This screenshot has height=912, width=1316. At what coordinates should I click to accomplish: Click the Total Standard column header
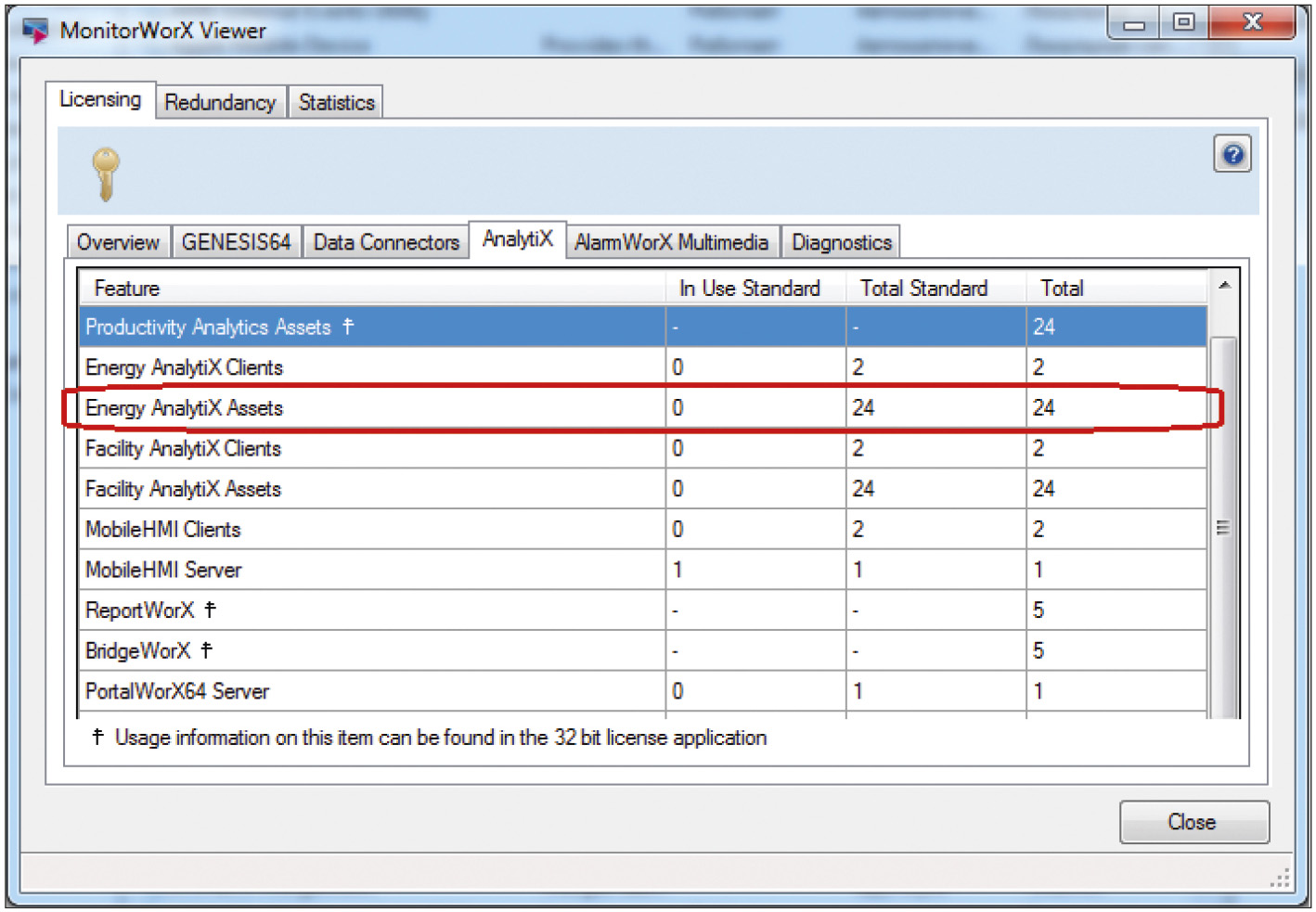point(935,289)
